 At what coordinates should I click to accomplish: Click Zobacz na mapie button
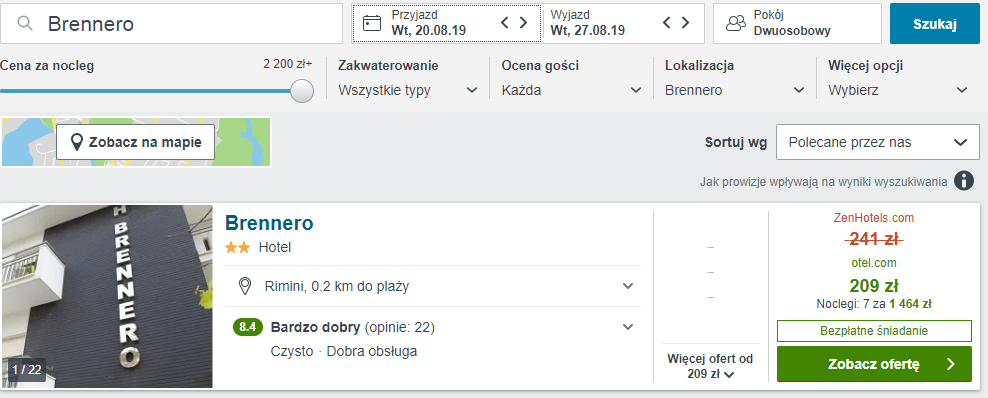[x=135, y=142]
